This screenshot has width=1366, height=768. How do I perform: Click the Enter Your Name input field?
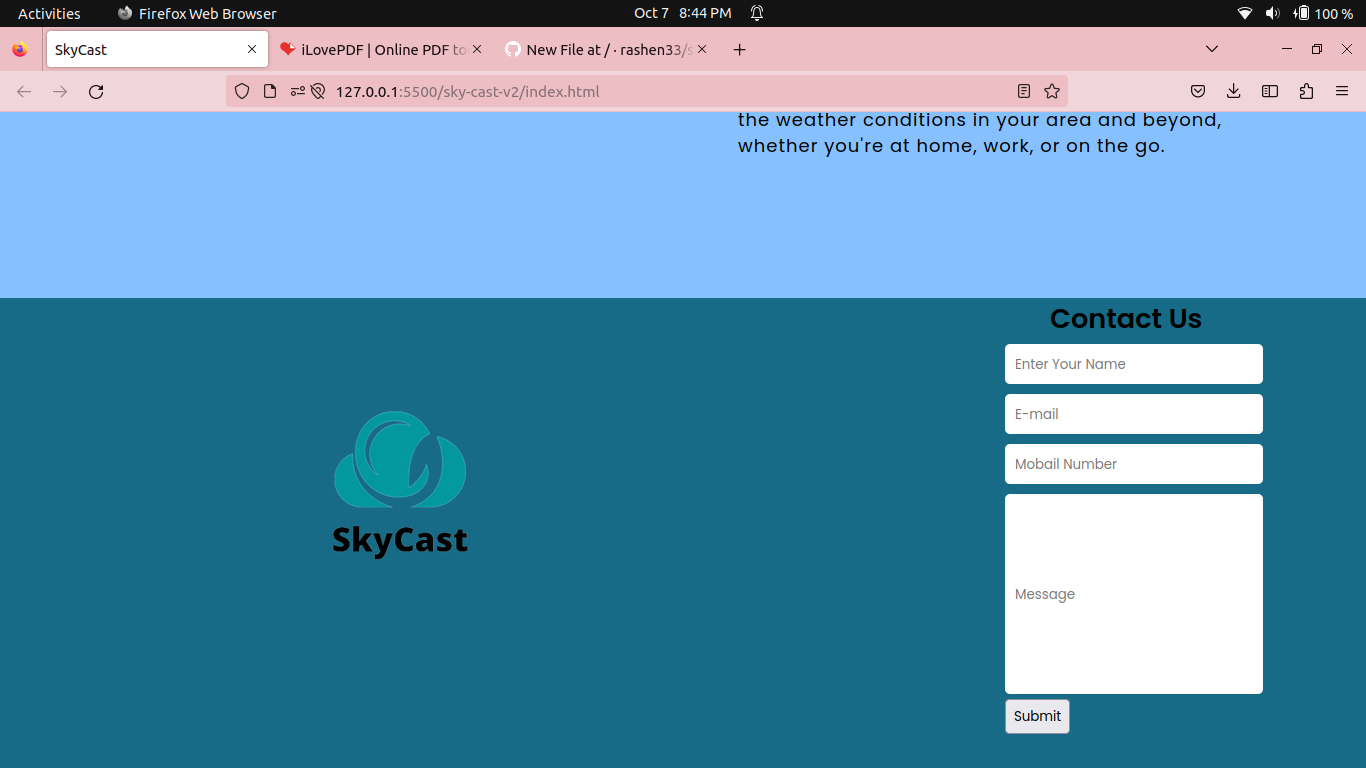(1133, 363)
